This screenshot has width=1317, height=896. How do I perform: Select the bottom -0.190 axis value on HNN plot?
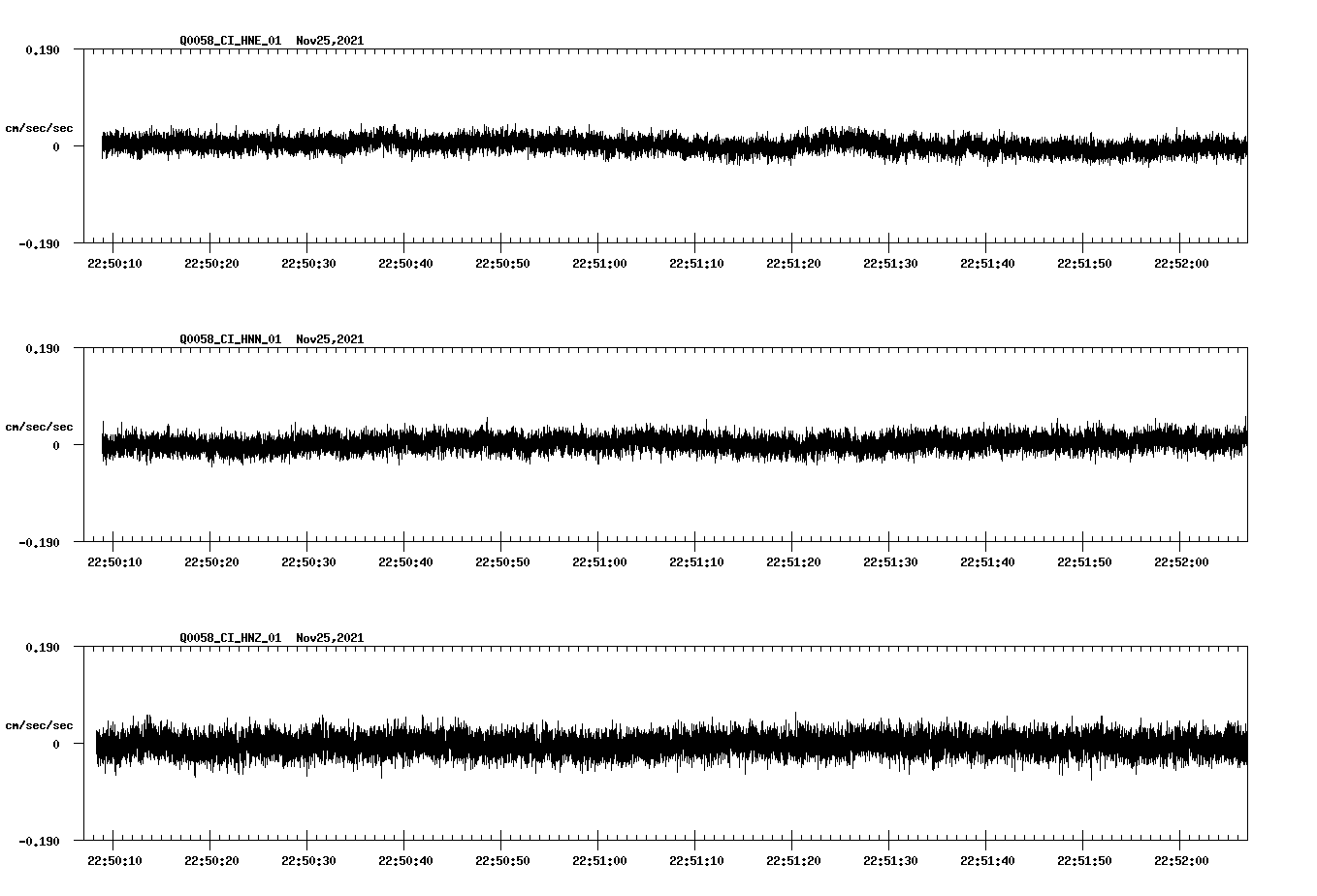pyautogui.click(x=40, y=543)
